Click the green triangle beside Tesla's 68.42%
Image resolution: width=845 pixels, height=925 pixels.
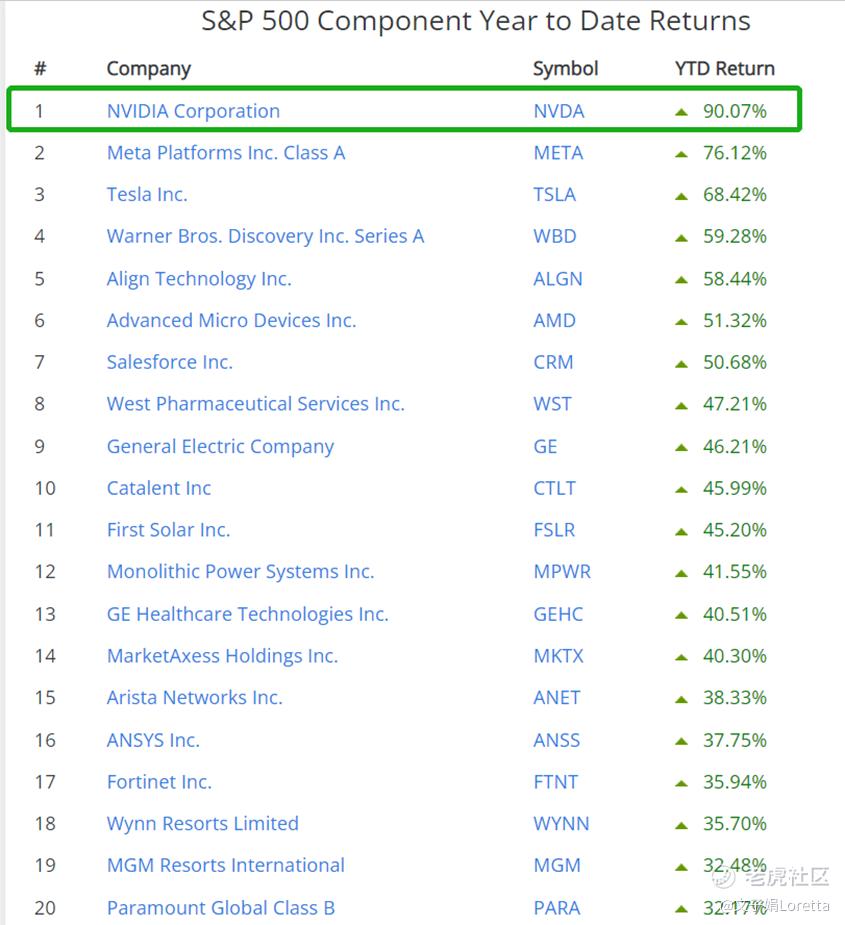coord(682,196)
